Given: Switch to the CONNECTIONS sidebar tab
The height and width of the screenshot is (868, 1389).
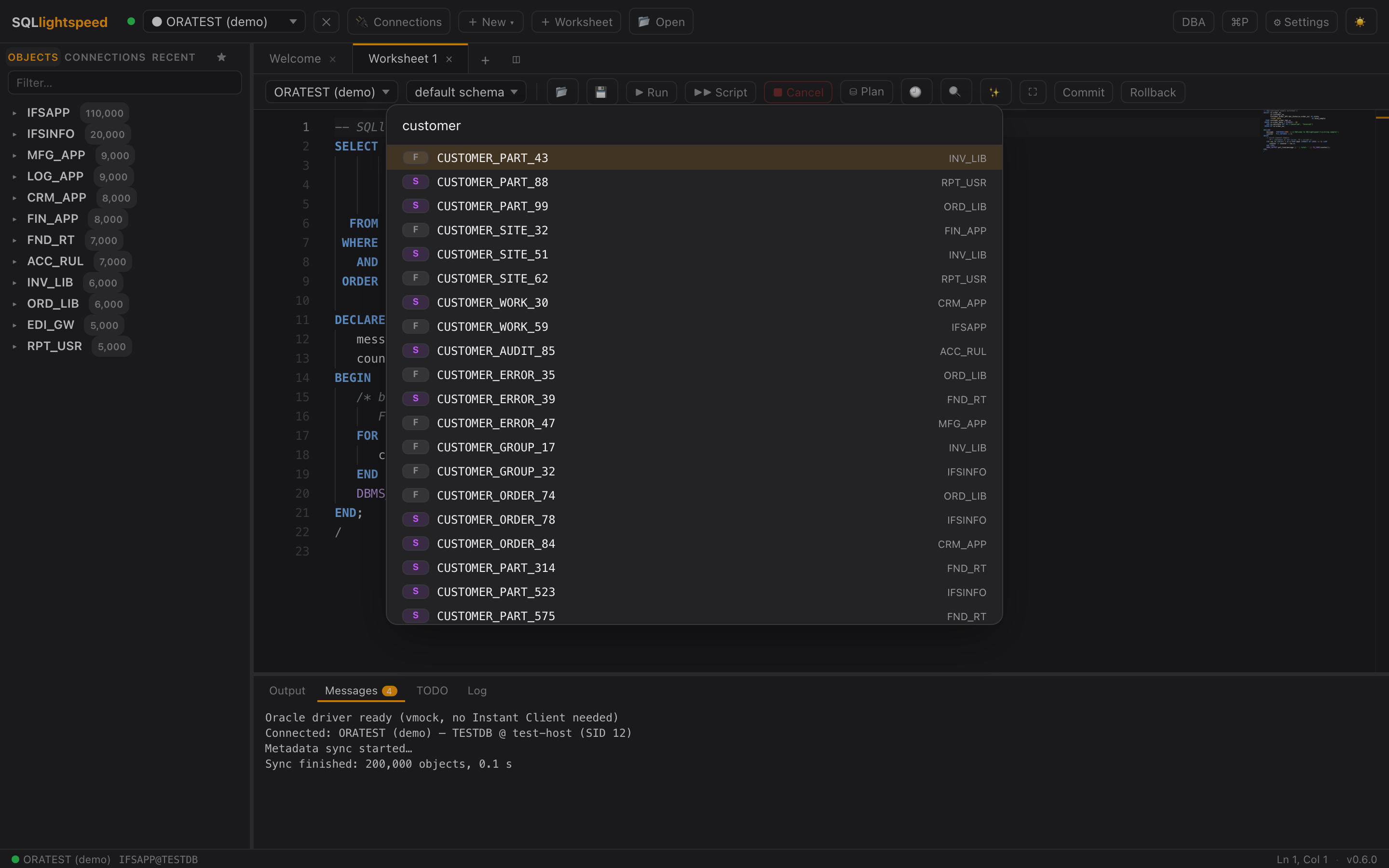Looking at the screenshot, I should [105, 57].
